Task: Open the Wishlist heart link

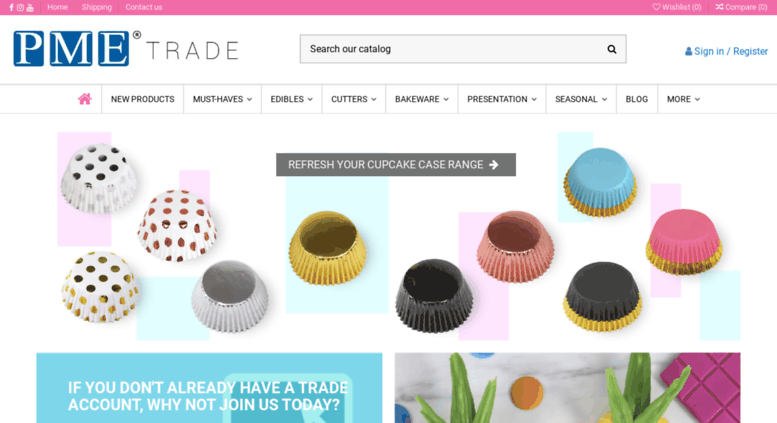Action: (x=677, y=7)
